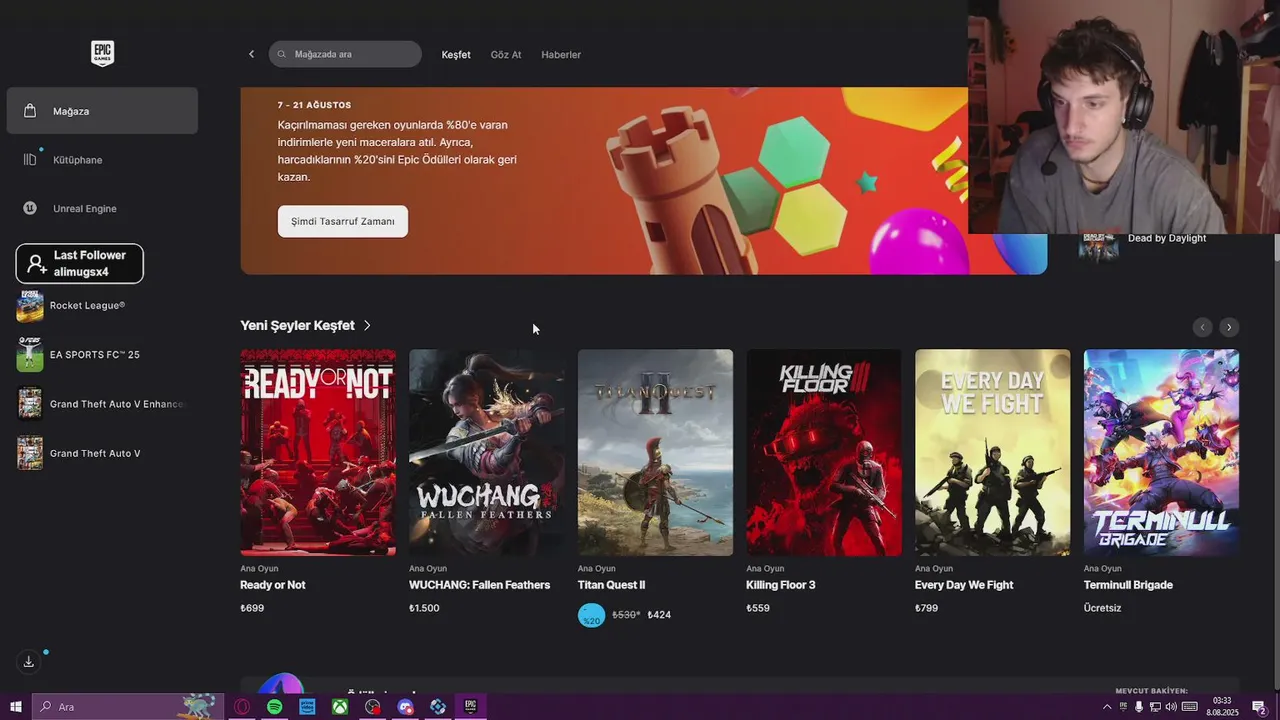1280x720 pixels.
Task: Switch to the Göz At tab
Action: (x=506, y=54)
